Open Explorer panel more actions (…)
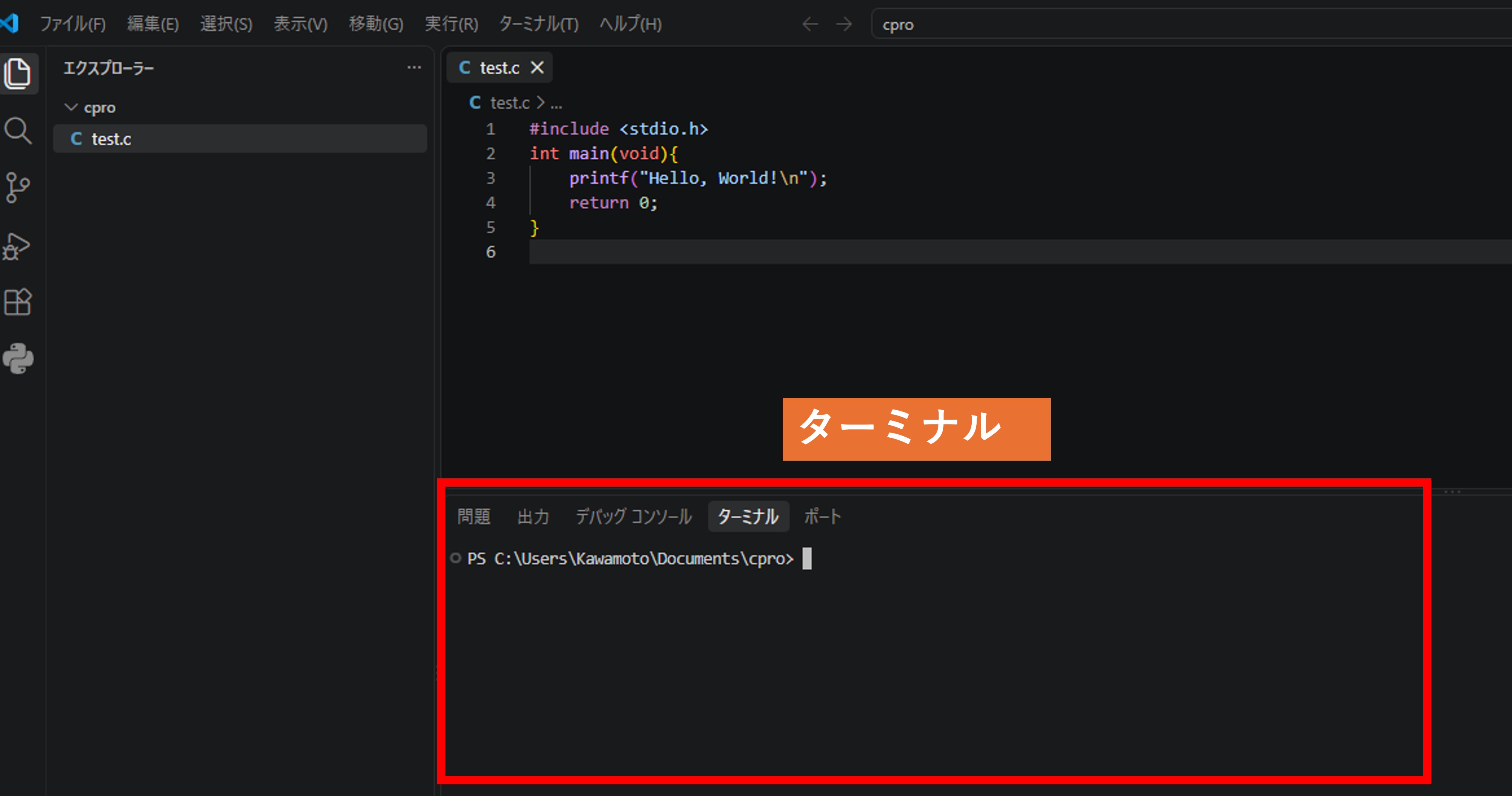The width and height of the screenshot is (1512, 796). [414, 67]
